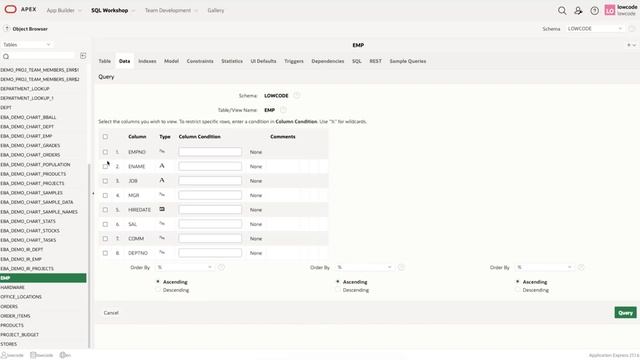
Task: Open the LO lowcode account avatar
Action: point(610,11)
